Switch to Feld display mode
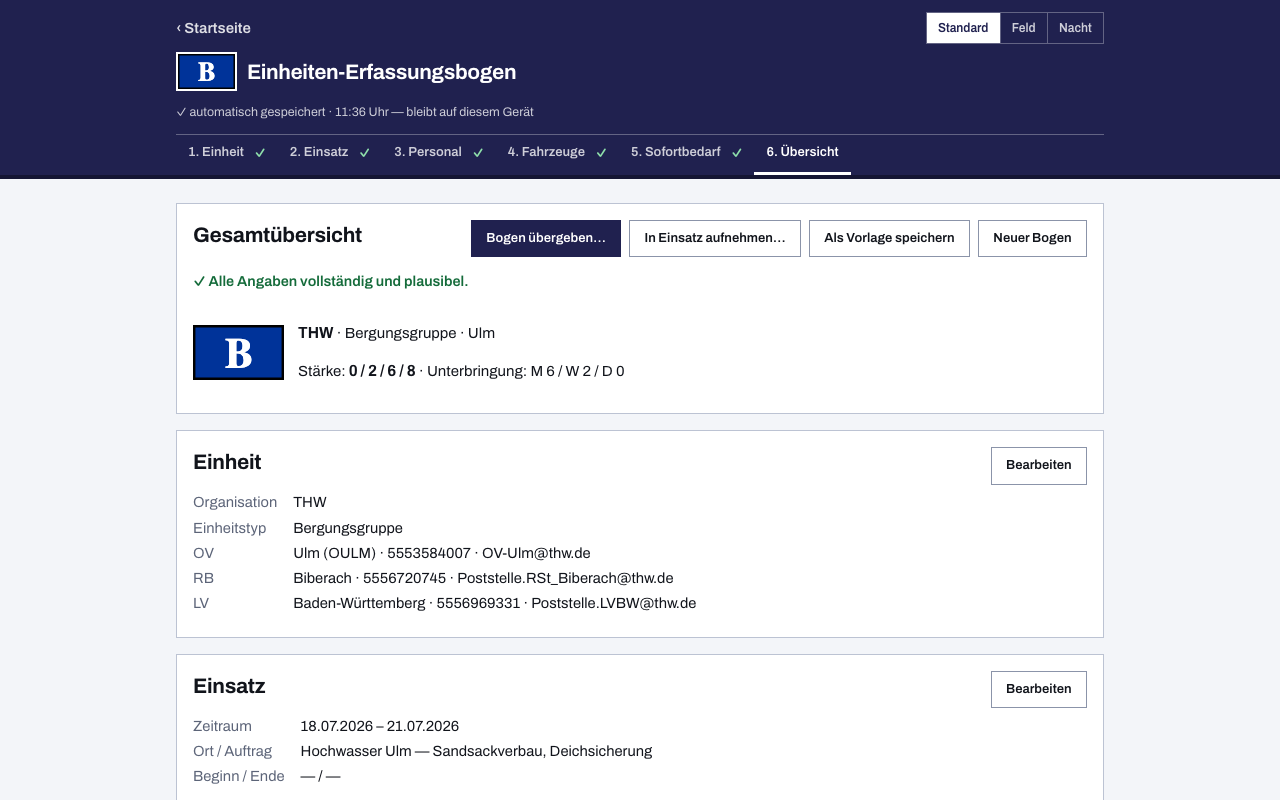Viewport: 1280px width, 800px height. (1023, 28)
